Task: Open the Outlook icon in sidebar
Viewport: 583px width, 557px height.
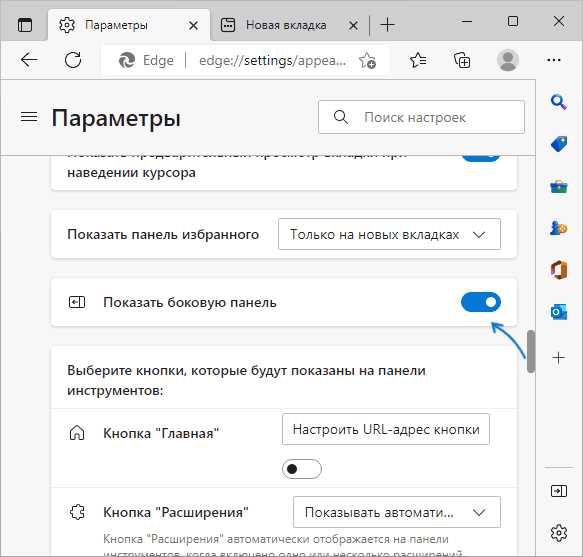Action: 558,312
